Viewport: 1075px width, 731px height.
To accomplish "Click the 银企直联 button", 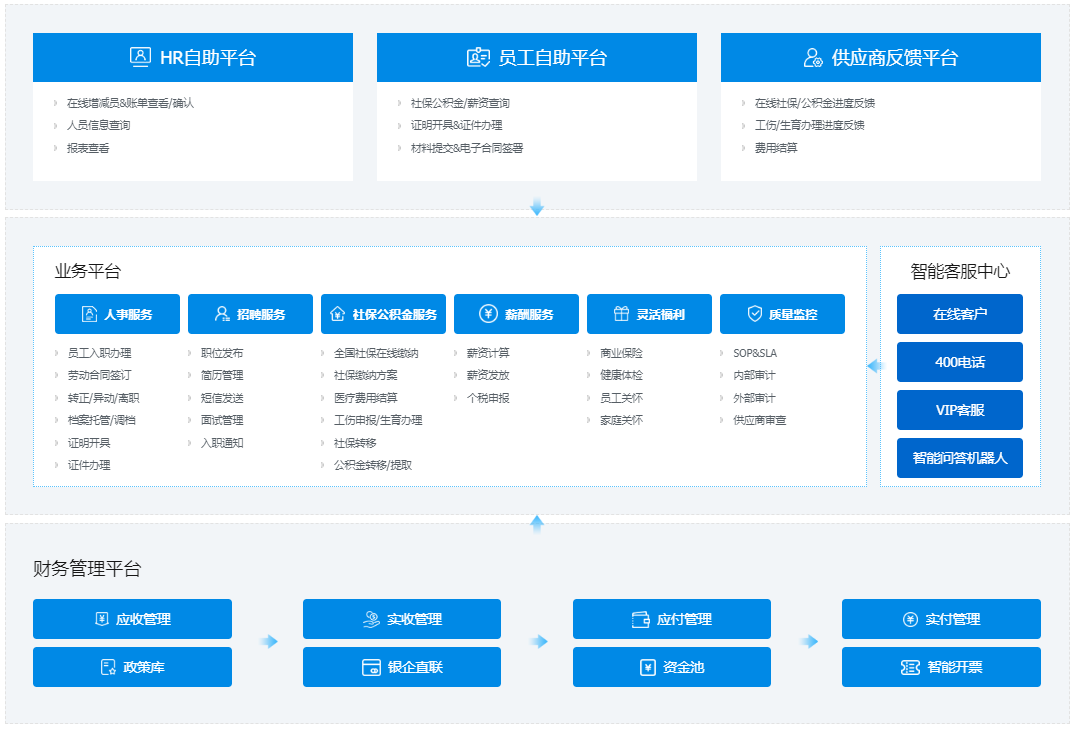I will (x=401, y=667).
